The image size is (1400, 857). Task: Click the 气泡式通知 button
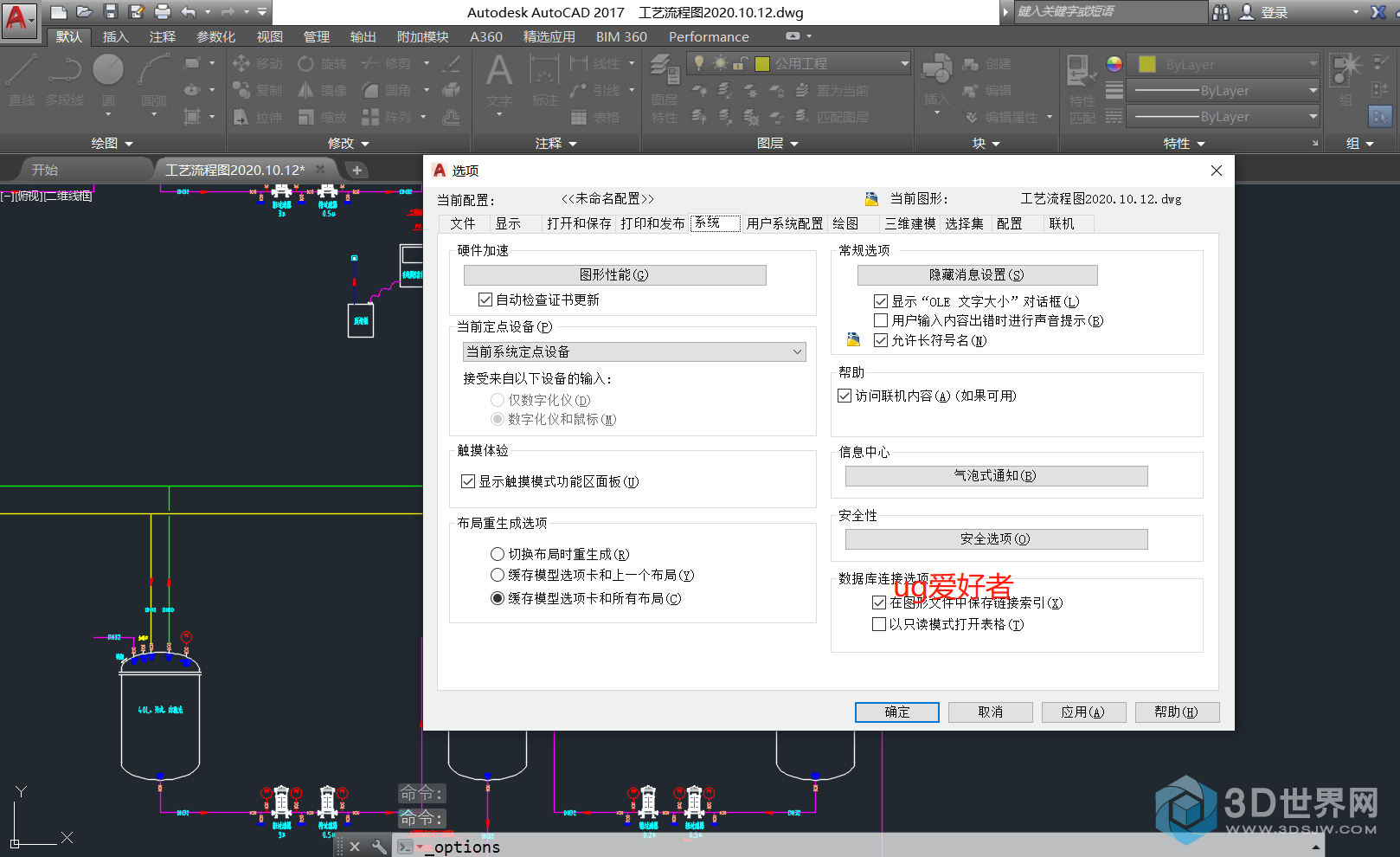tap(996, 475)
